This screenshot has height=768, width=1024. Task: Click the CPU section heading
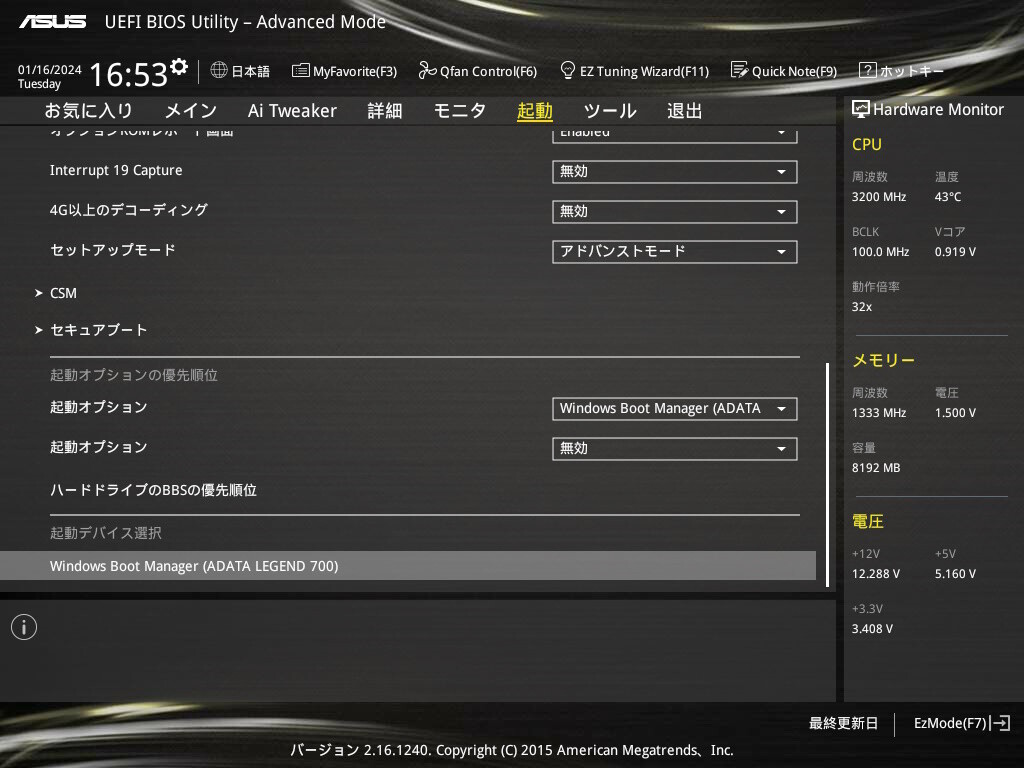[x=867, y=144]
